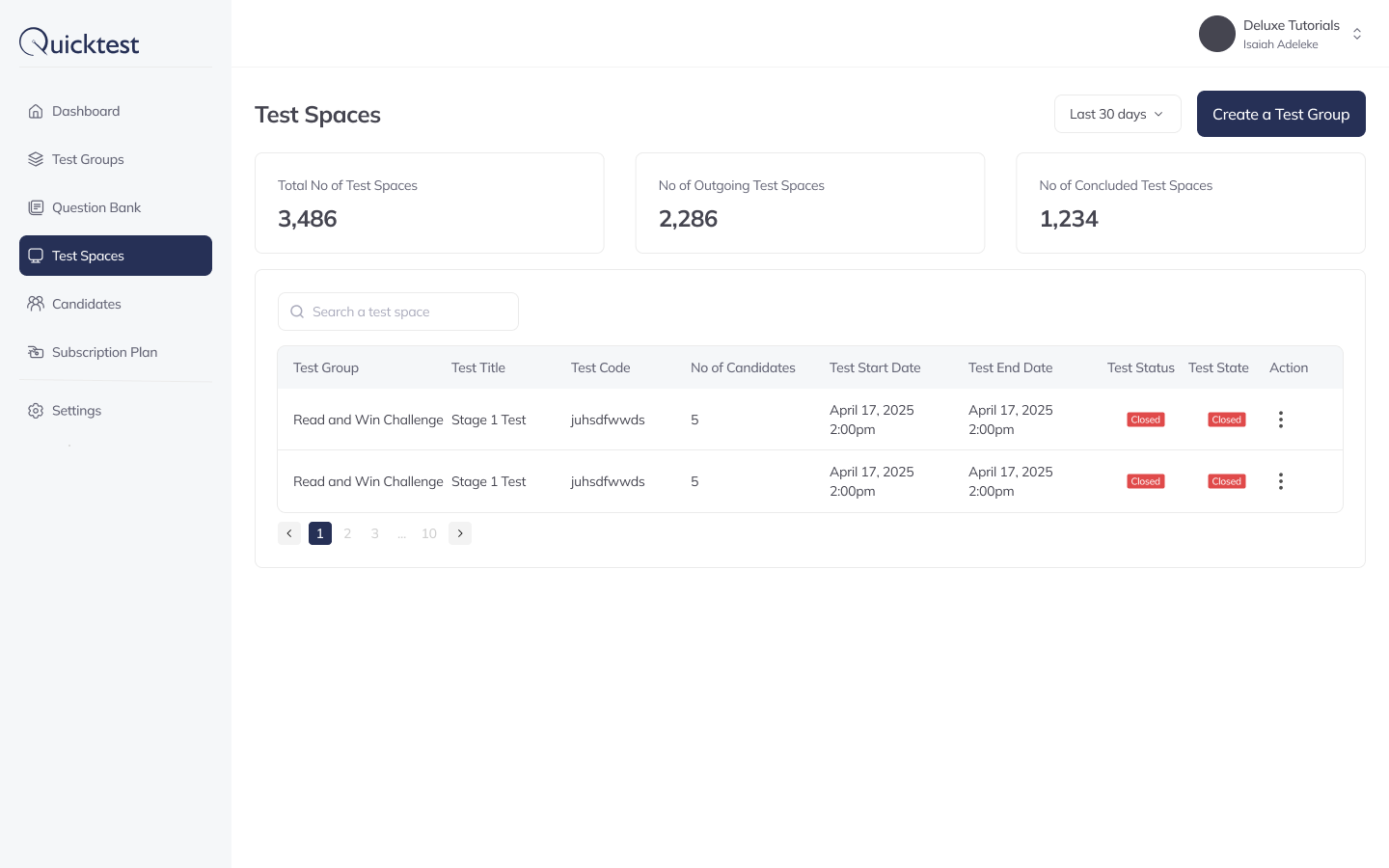Click the Quicktest logo
Screen dimensions: 1389x868
pyautogui.click(x=79, y=41)
